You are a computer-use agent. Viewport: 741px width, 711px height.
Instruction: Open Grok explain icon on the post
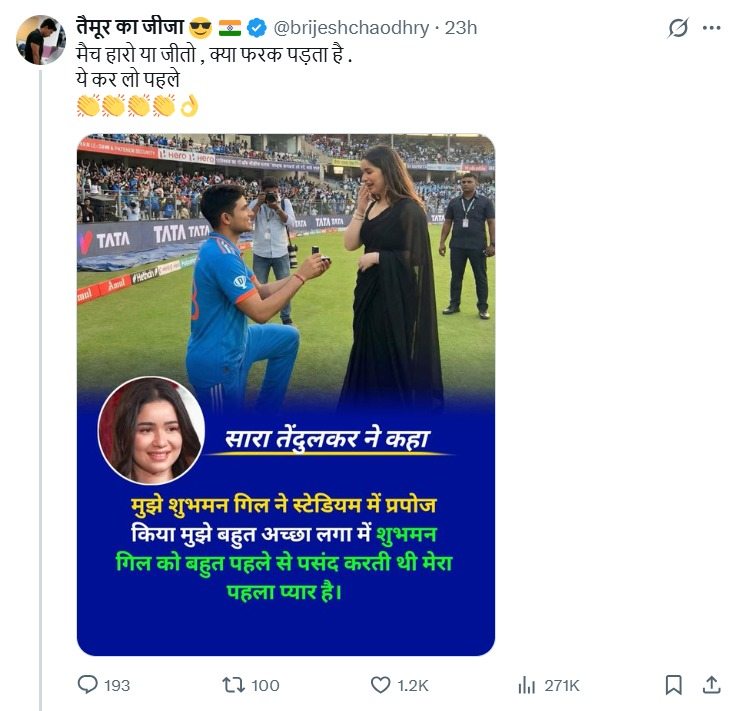click(x=678, y=28)
